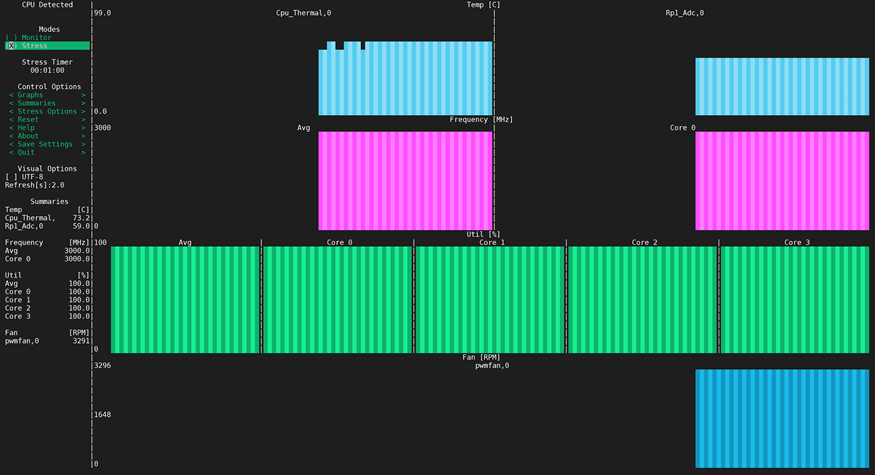Click the Stress Timer value
The height and width of the screenshot is (475, 875).
(x=47, y=70)
